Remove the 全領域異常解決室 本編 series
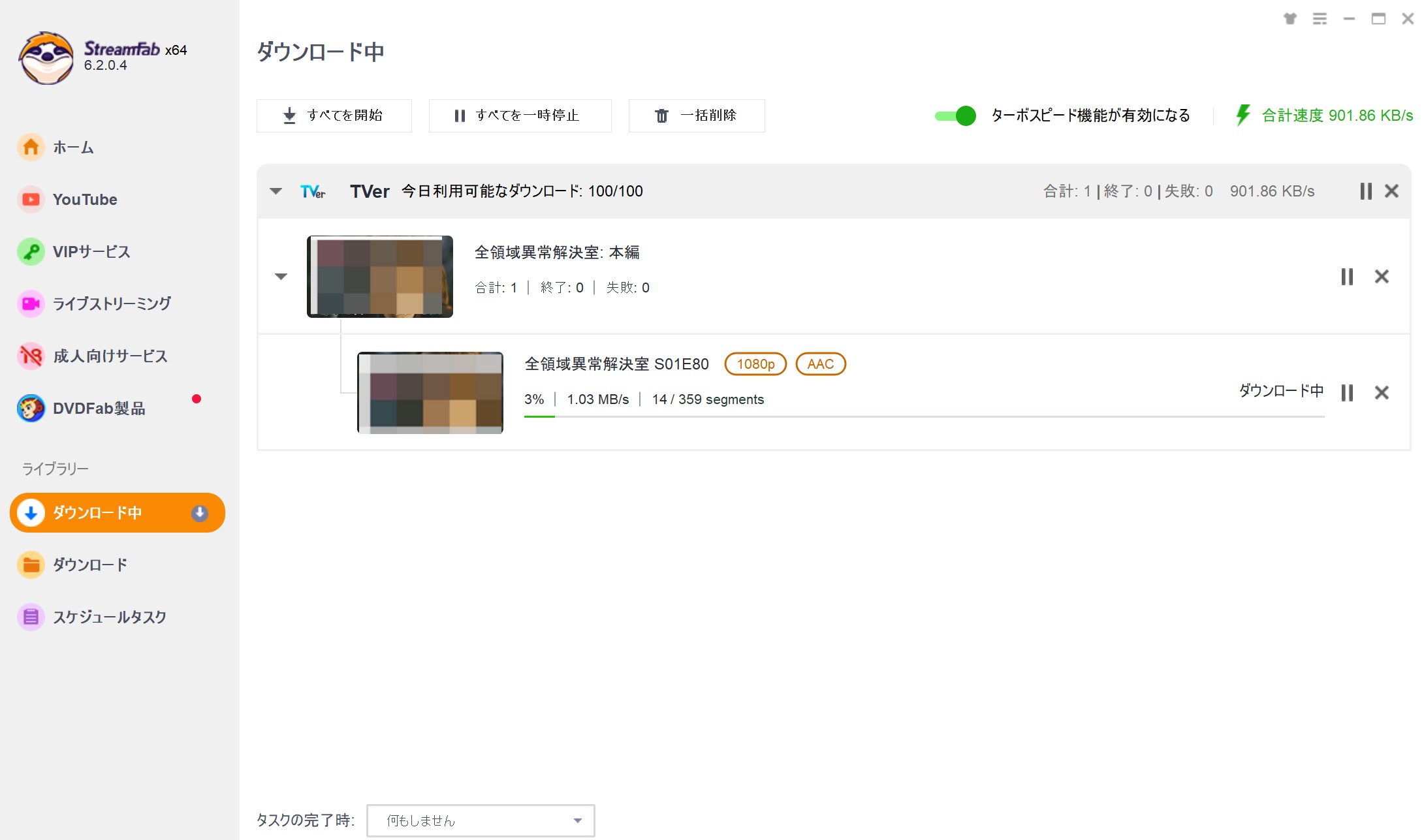1424x840 pixels. pos(1382,277)
